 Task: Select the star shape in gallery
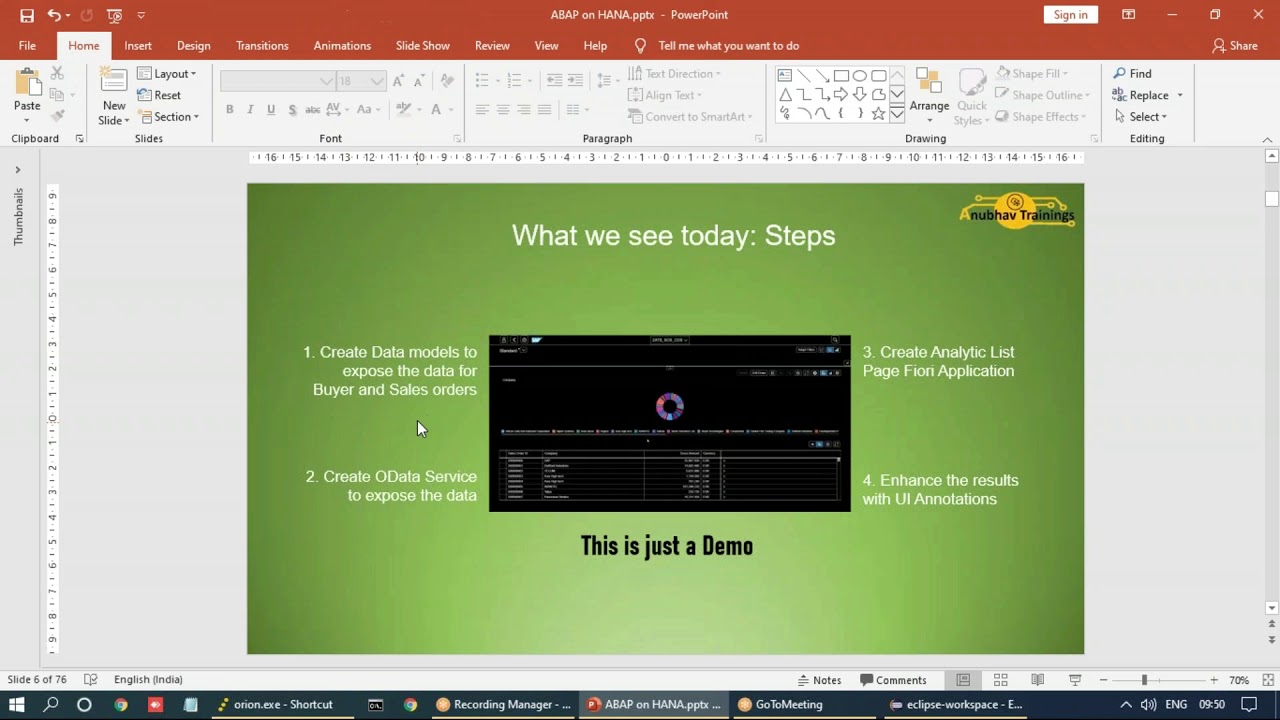click(878, 113)
